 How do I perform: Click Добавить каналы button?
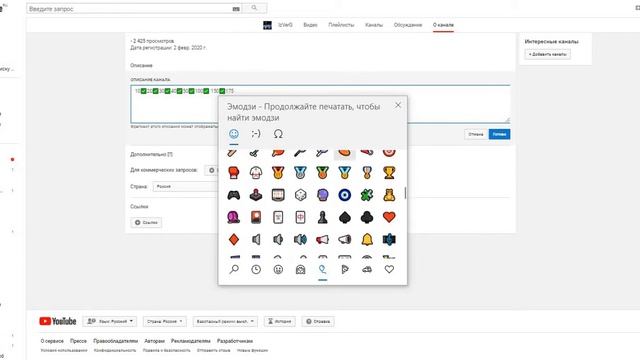[x=547, y=54]
